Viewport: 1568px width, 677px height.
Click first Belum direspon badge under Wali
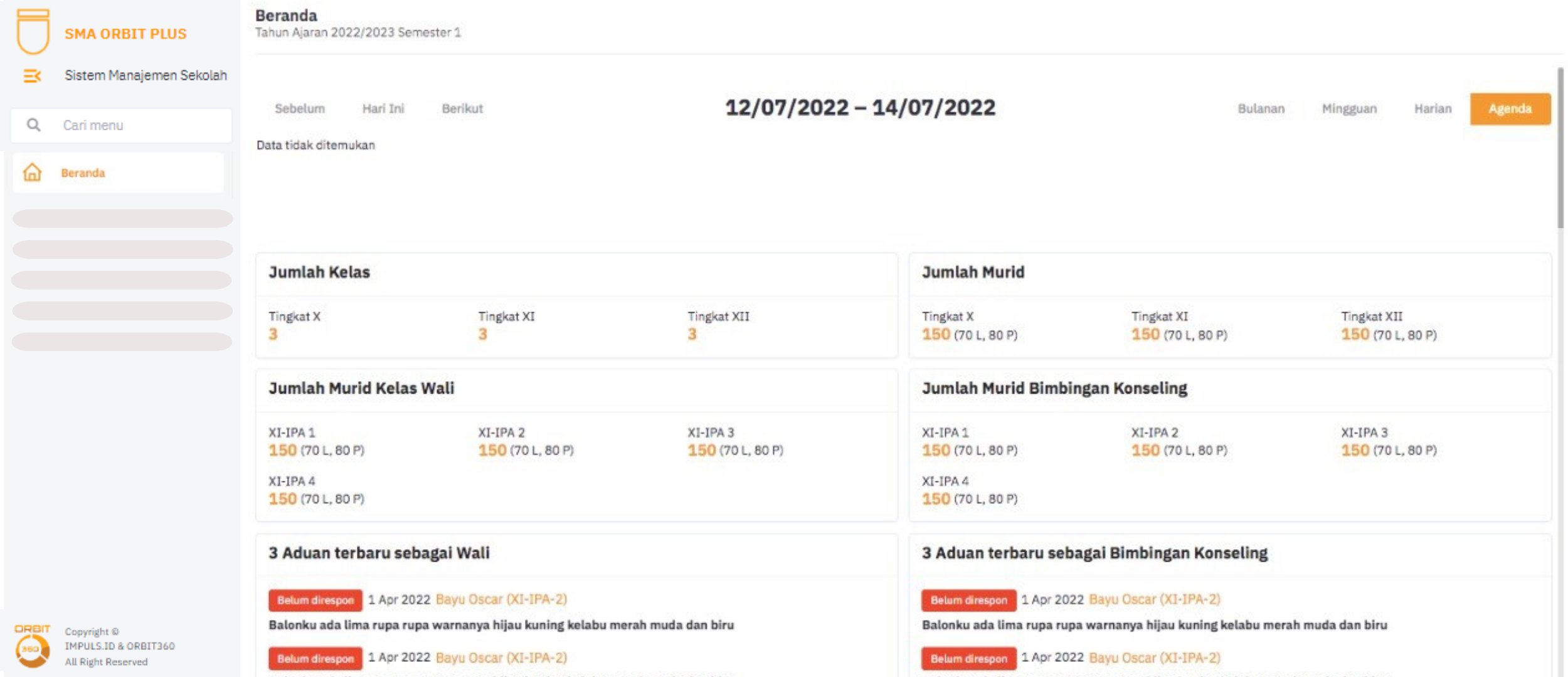pyautogui.click(x=315, y=600)
